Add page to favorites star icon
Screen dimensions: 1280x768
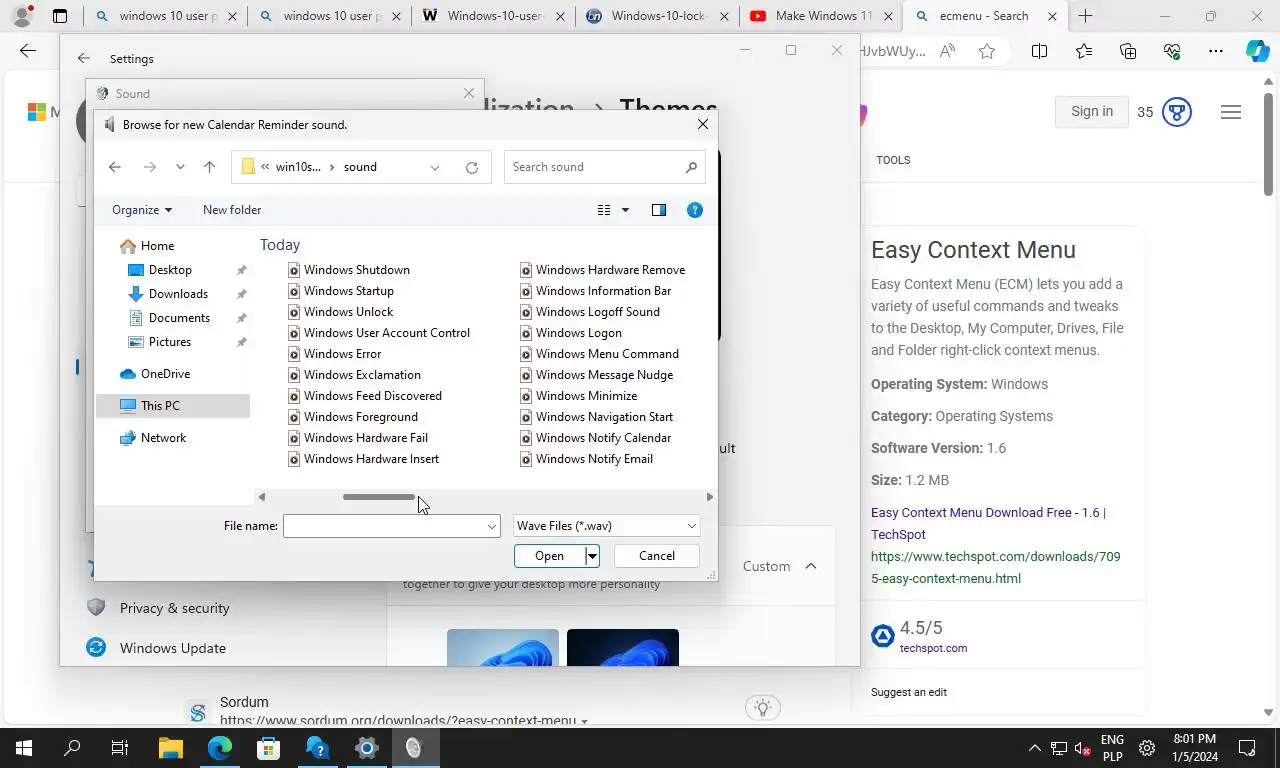(x=987, y=52)
